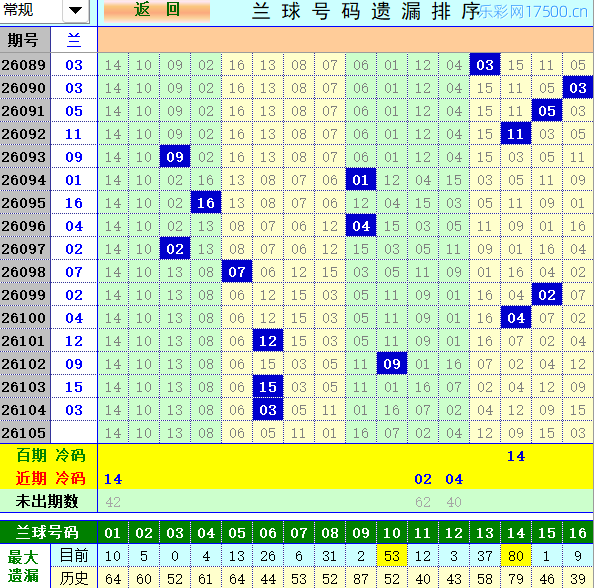This screenshot has width=594, height=588.
Task: Click highlighted 09 in row 26102
Action: [x=392, y=364]
